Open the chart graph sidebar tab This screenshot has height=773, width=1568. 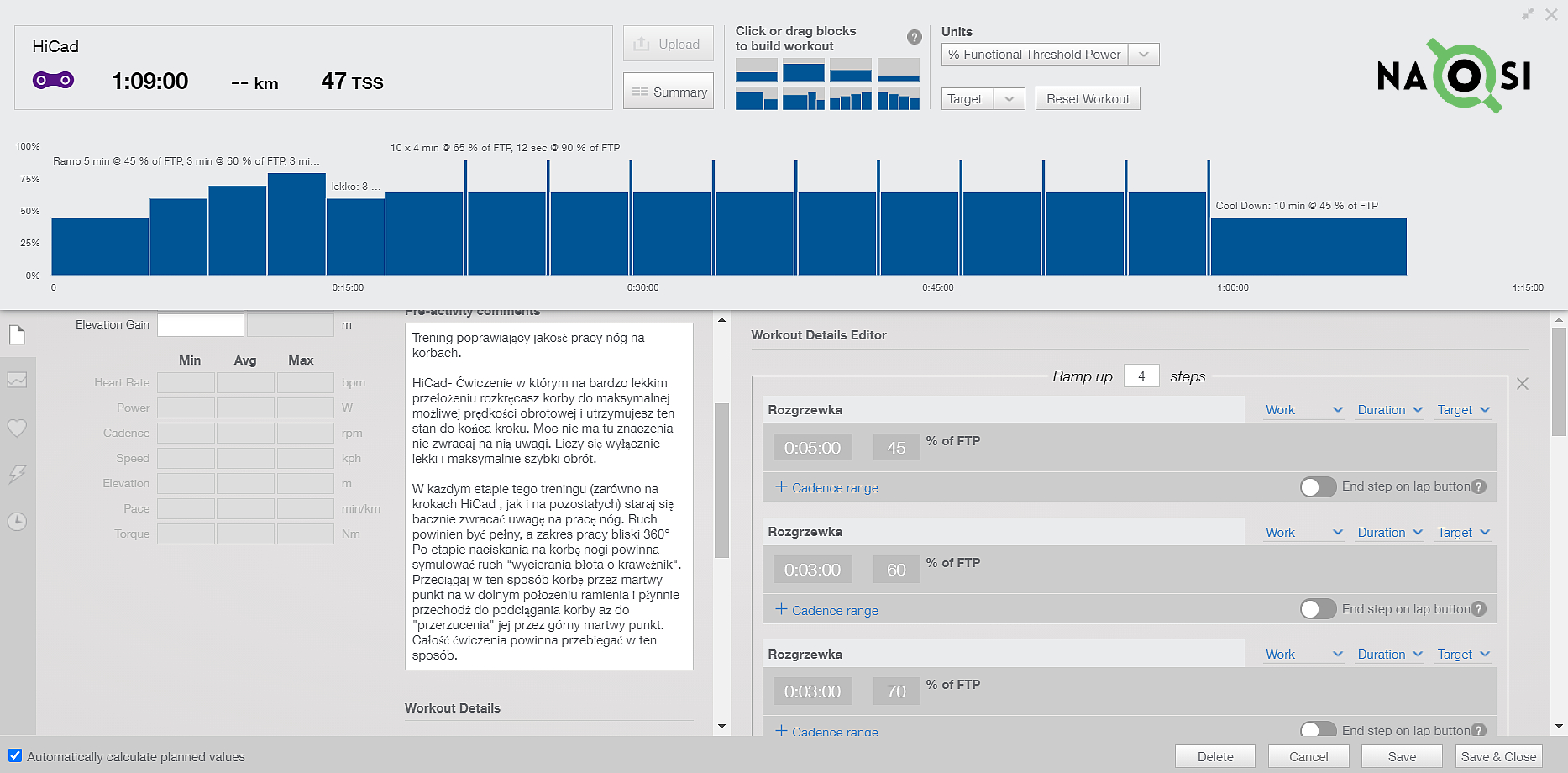(x=17, y=381)
